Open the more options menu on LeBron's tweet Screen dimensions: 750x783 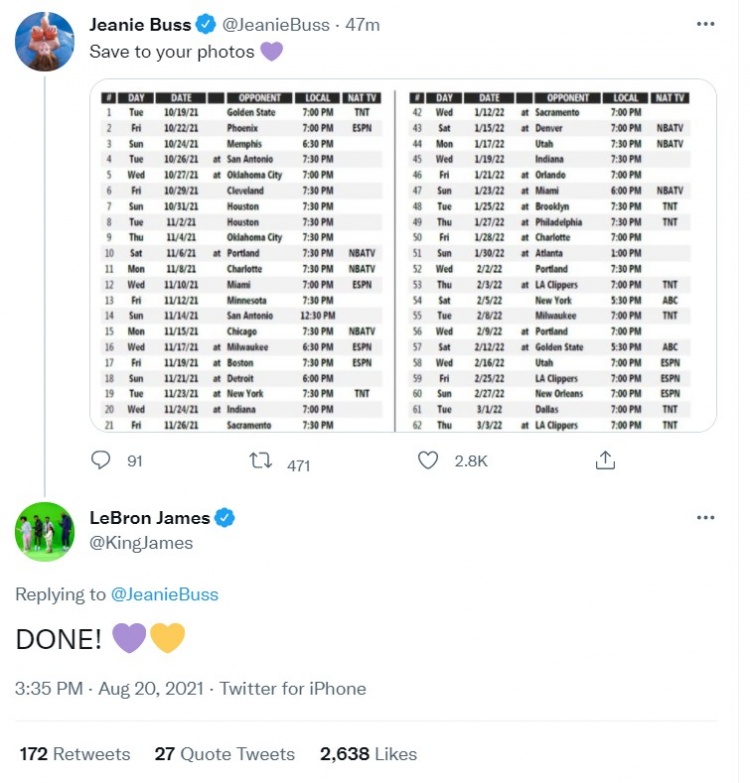[x=706, y=518]
